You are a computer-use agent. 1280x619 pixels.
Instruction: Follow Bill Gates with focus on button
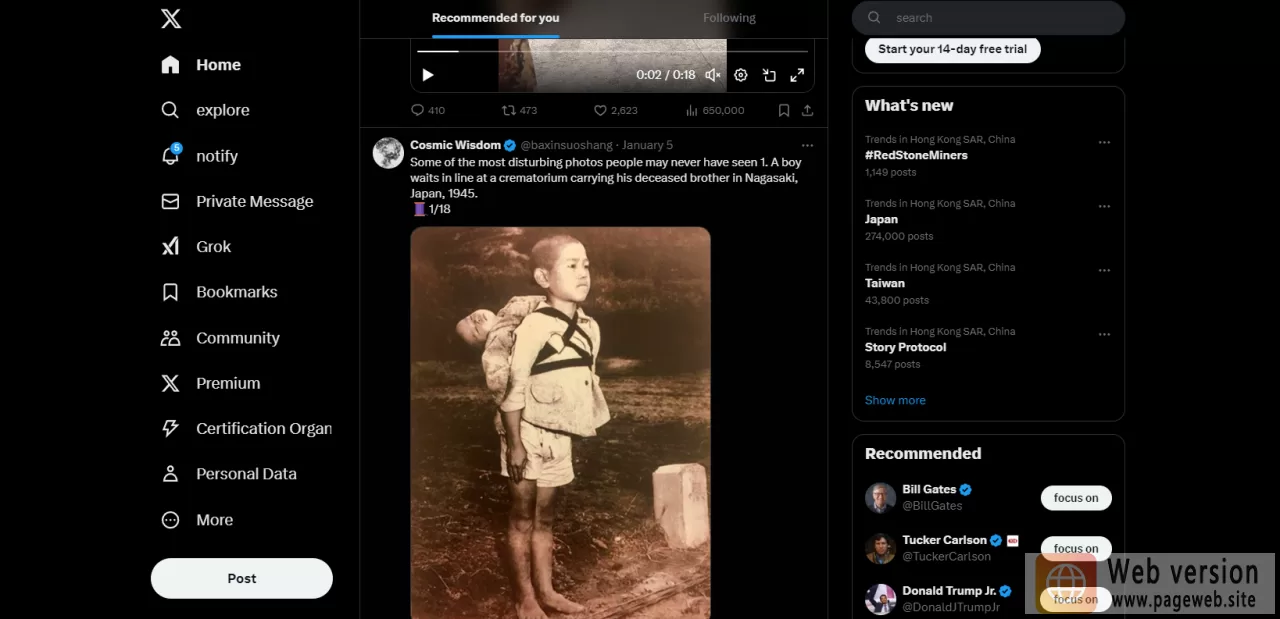click(1076, 498)
